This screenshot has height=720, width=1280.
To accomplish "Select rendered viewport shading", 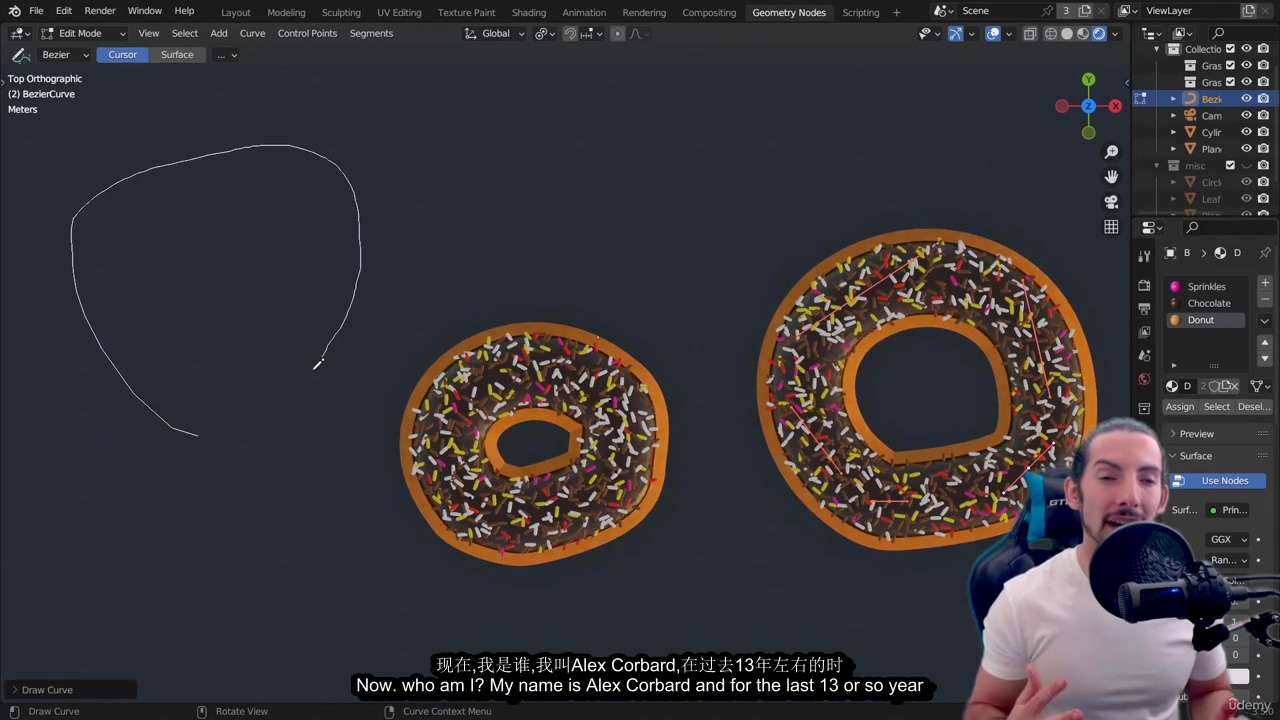I will pyautogui.click(x=1099, y=33).
